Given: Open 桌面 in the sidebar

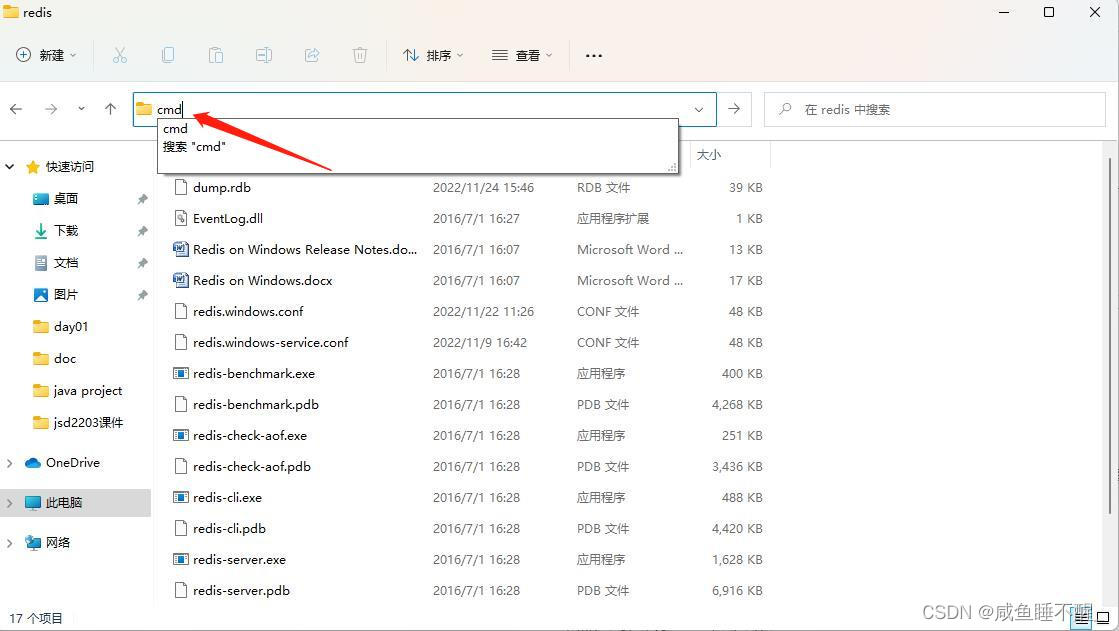Looking at the screenshot, I should (66, 198).
